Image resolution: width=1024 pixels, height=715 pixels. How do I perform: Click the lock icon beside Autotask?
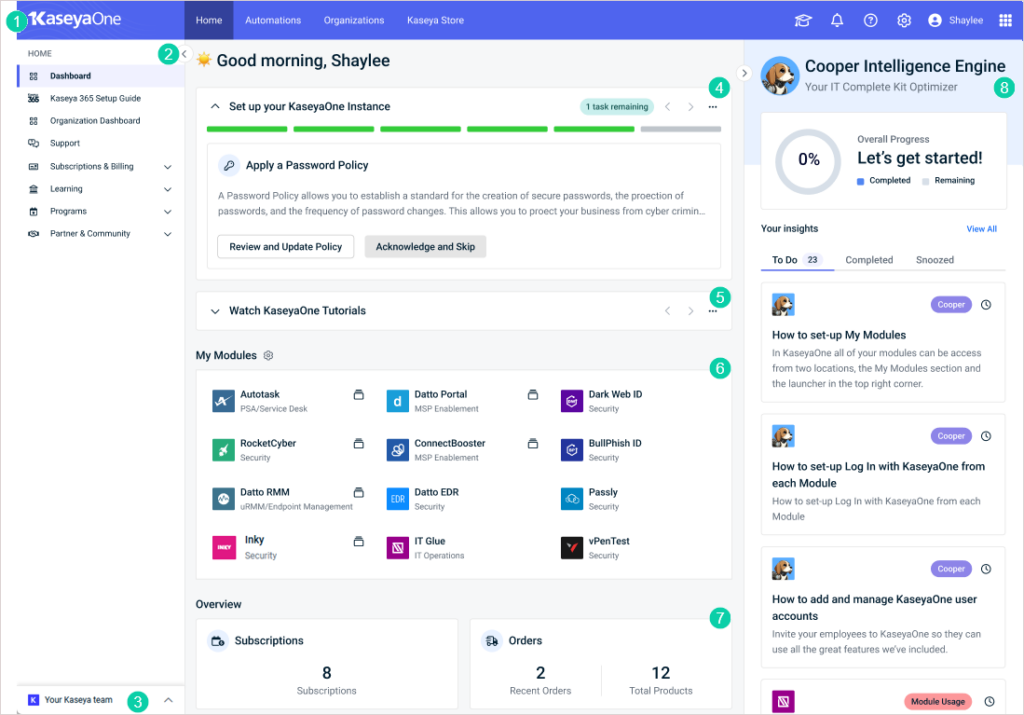(359, 394)
